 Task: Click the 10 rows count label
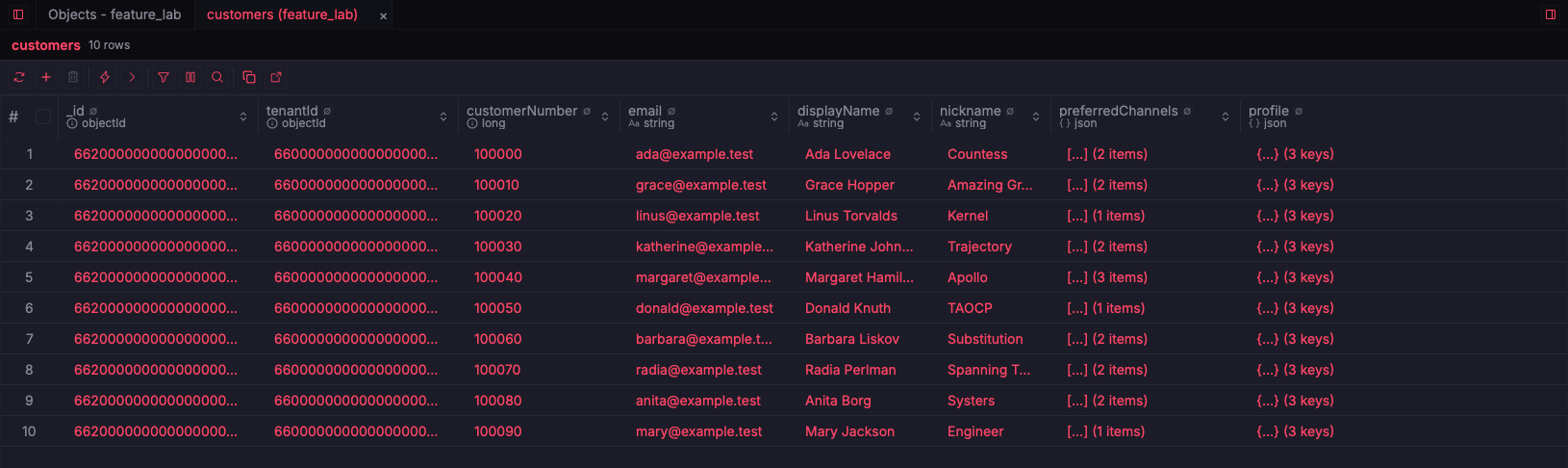pyautogui.click(x=109, y=45)
